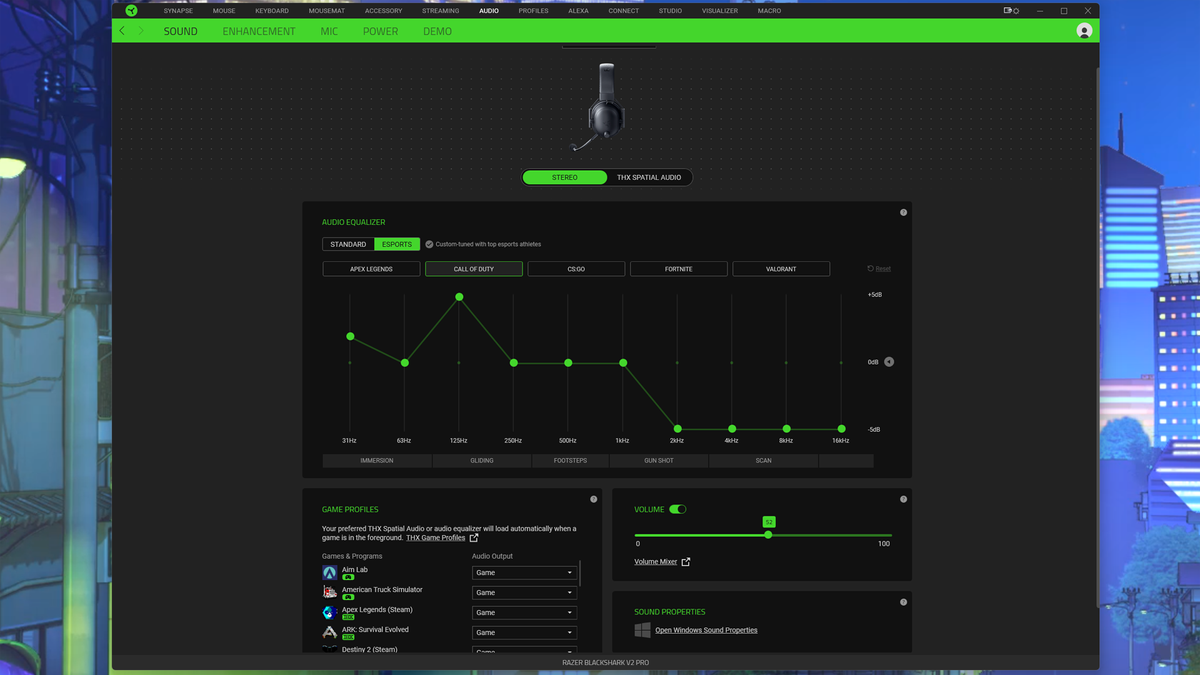Switch to the Streaming tab

tap(440, 10)
